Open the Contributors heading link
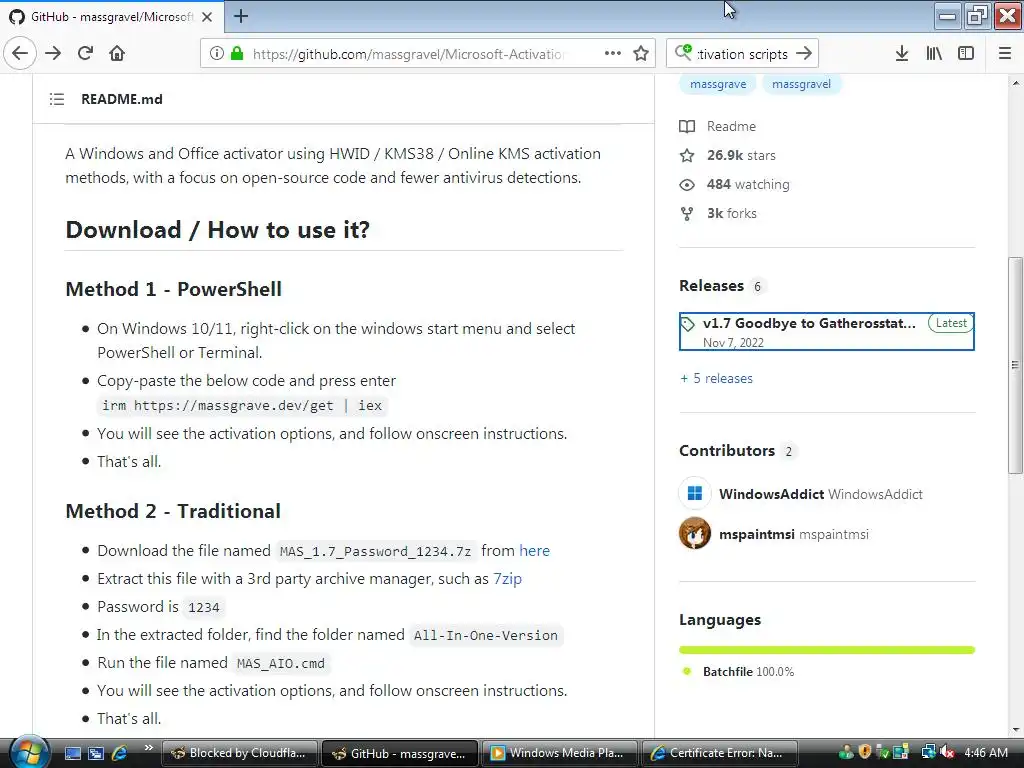 (727, 451)
